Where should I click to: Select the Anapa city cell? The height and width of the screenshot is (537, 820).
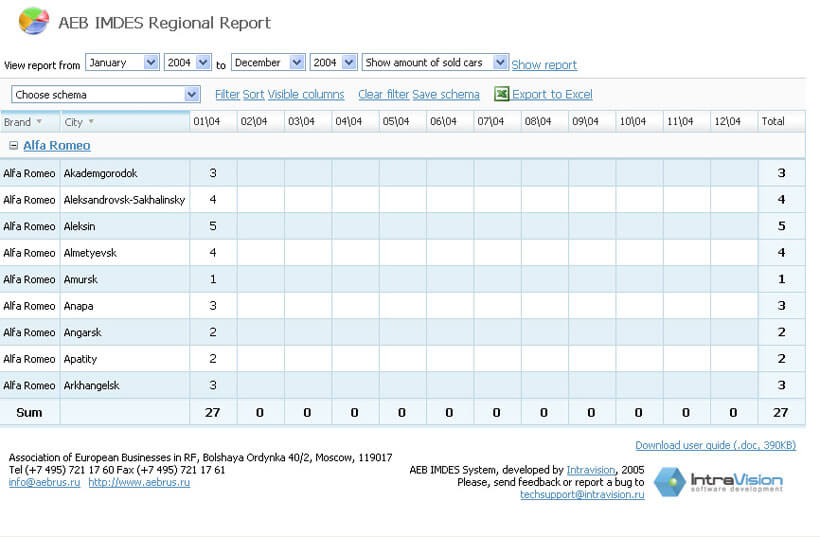(124, 306)
